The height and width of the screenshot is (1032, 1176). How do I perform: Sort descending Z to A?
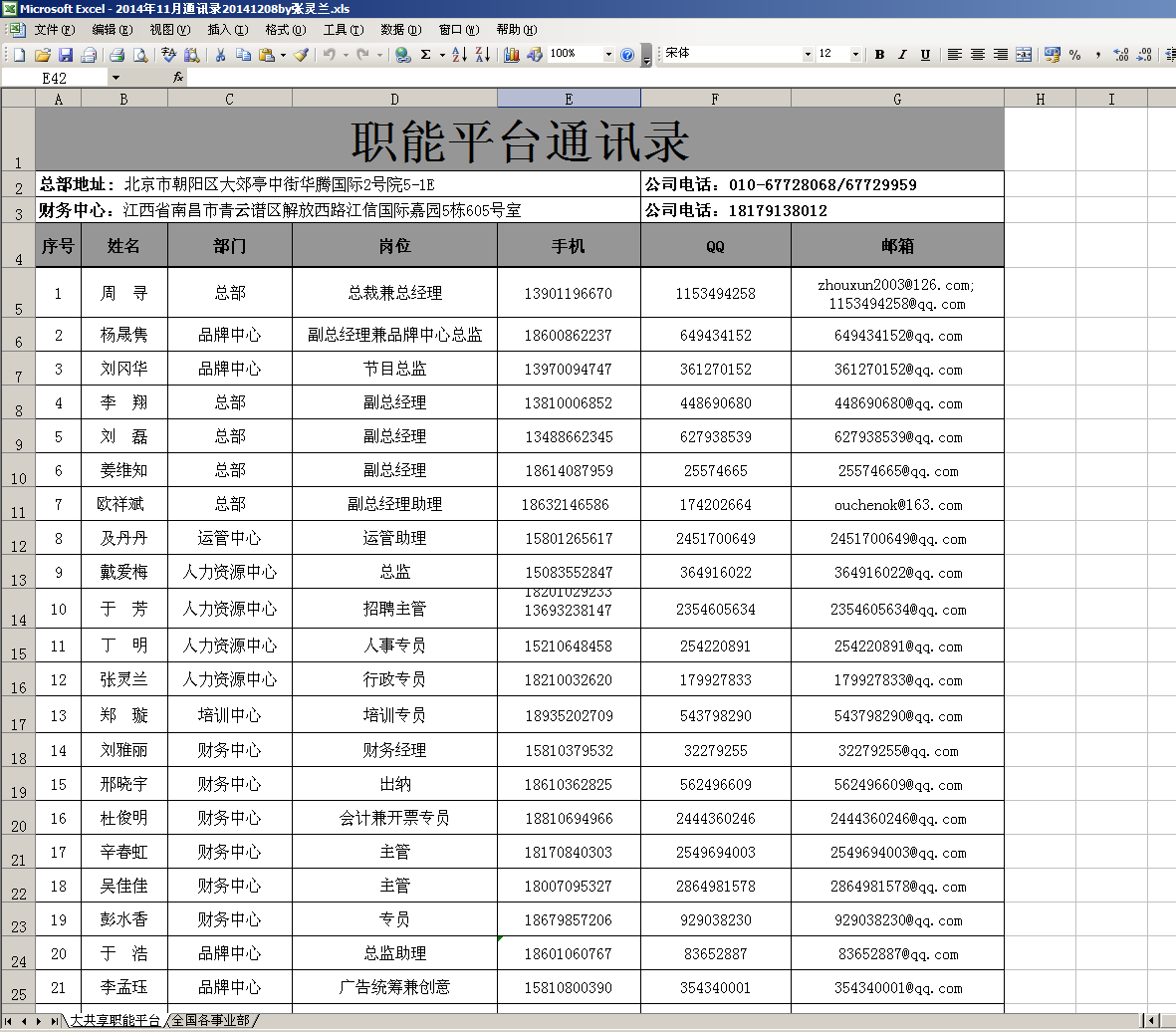[x=483, y=54]
